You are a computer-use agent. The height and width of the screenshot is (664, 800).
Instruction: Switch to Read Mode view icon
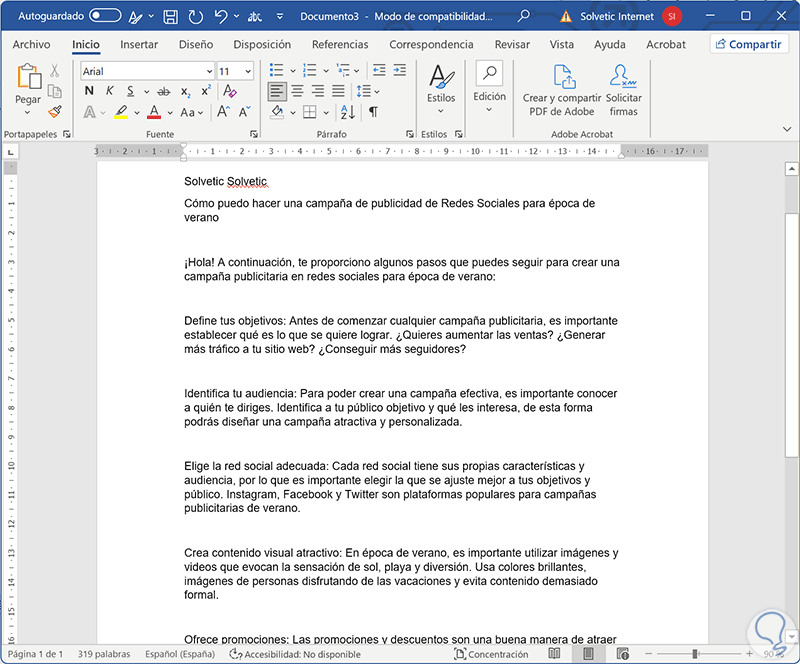(554, 653)
